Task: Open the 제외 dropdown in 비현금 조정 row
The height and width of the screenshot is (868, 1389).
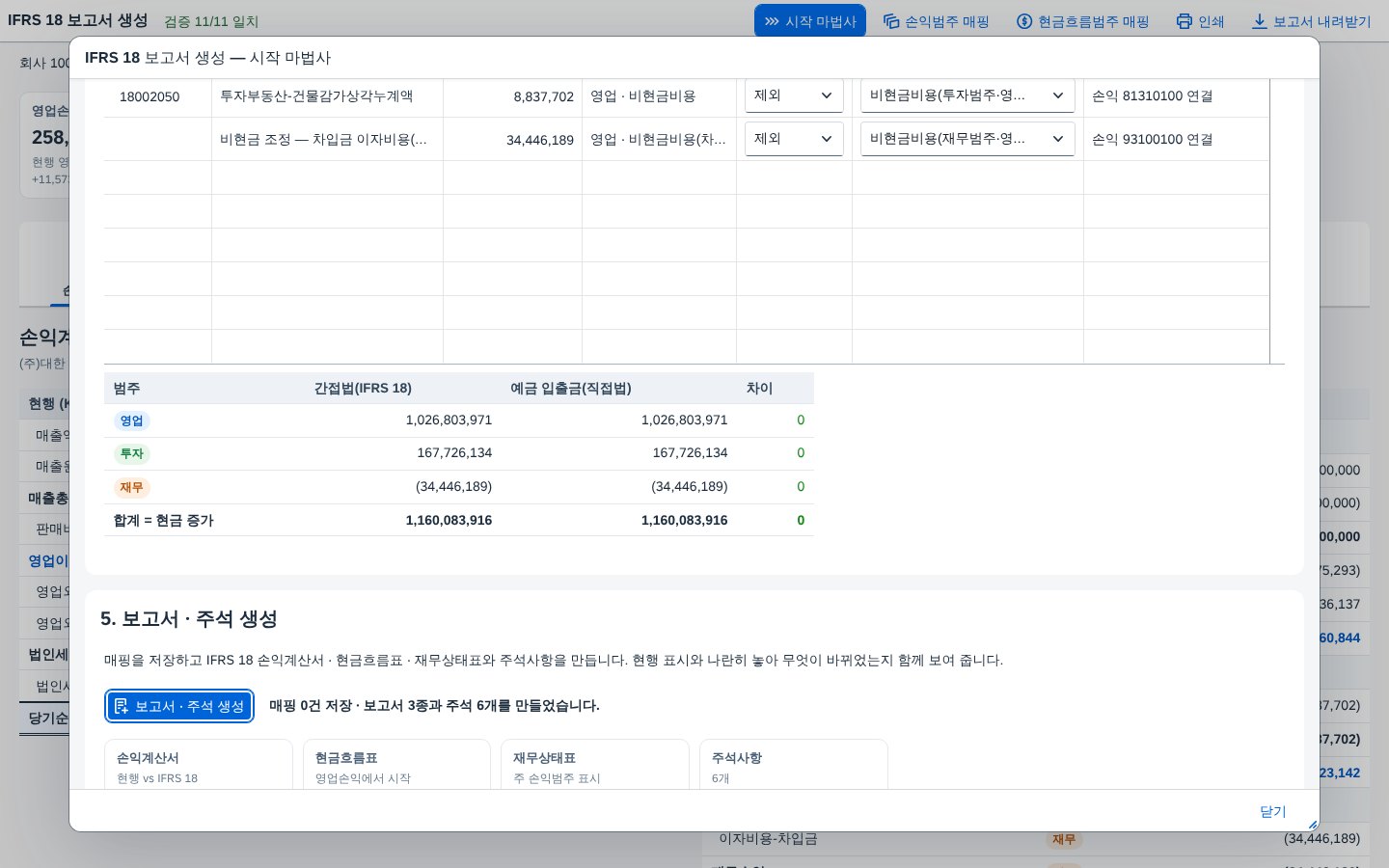Action: 794,139
